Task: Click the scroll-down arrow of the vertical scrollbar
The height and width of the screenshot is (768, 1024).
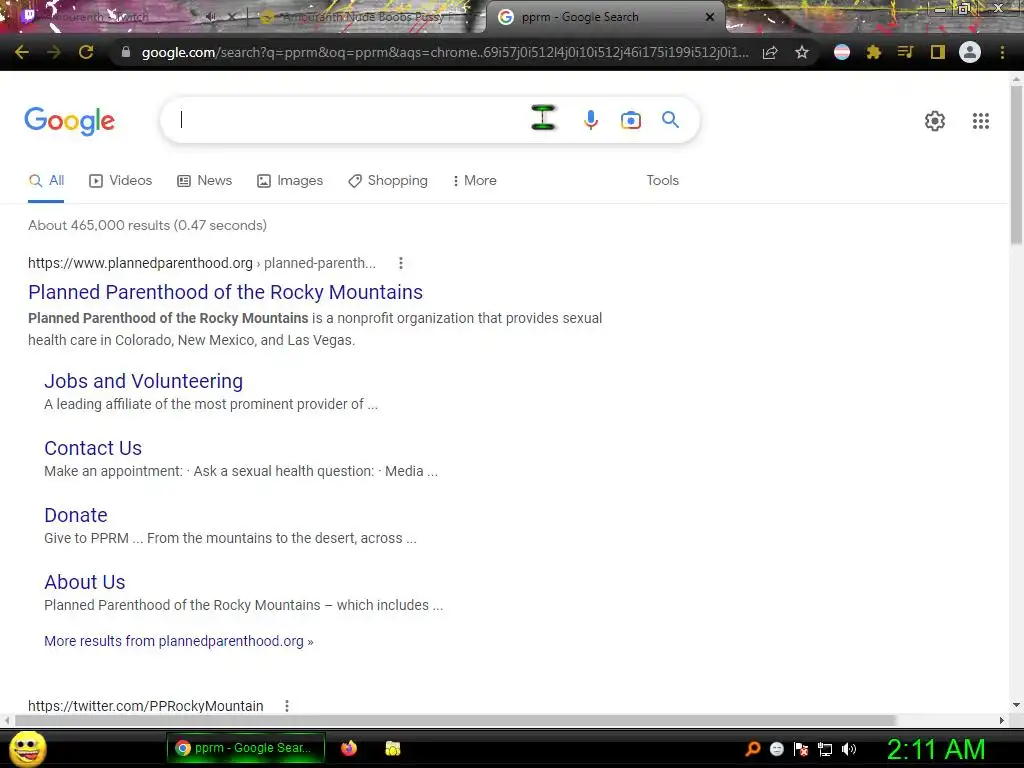Action: click(x=1016, y=705)
